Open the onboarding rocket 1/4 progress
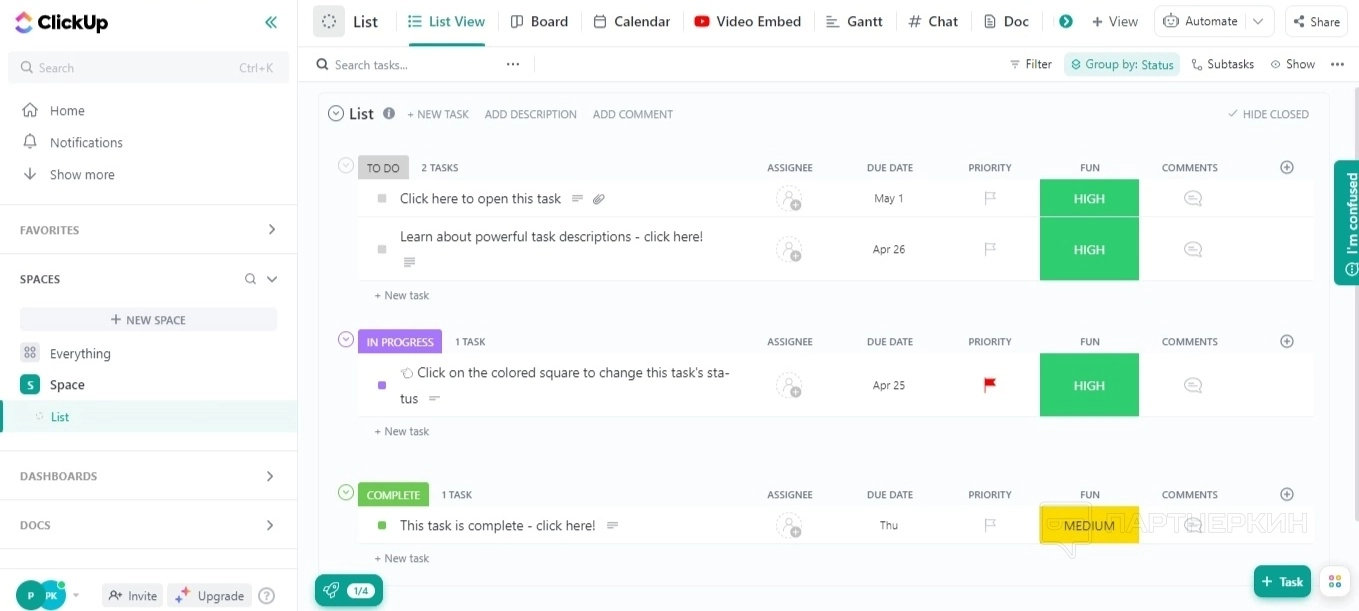 [x=348, y=590]
